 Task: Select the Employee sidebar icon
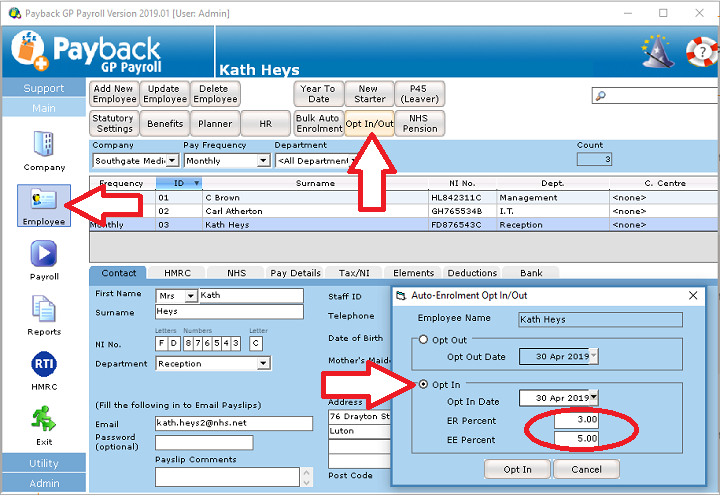(x=44, y=203)
